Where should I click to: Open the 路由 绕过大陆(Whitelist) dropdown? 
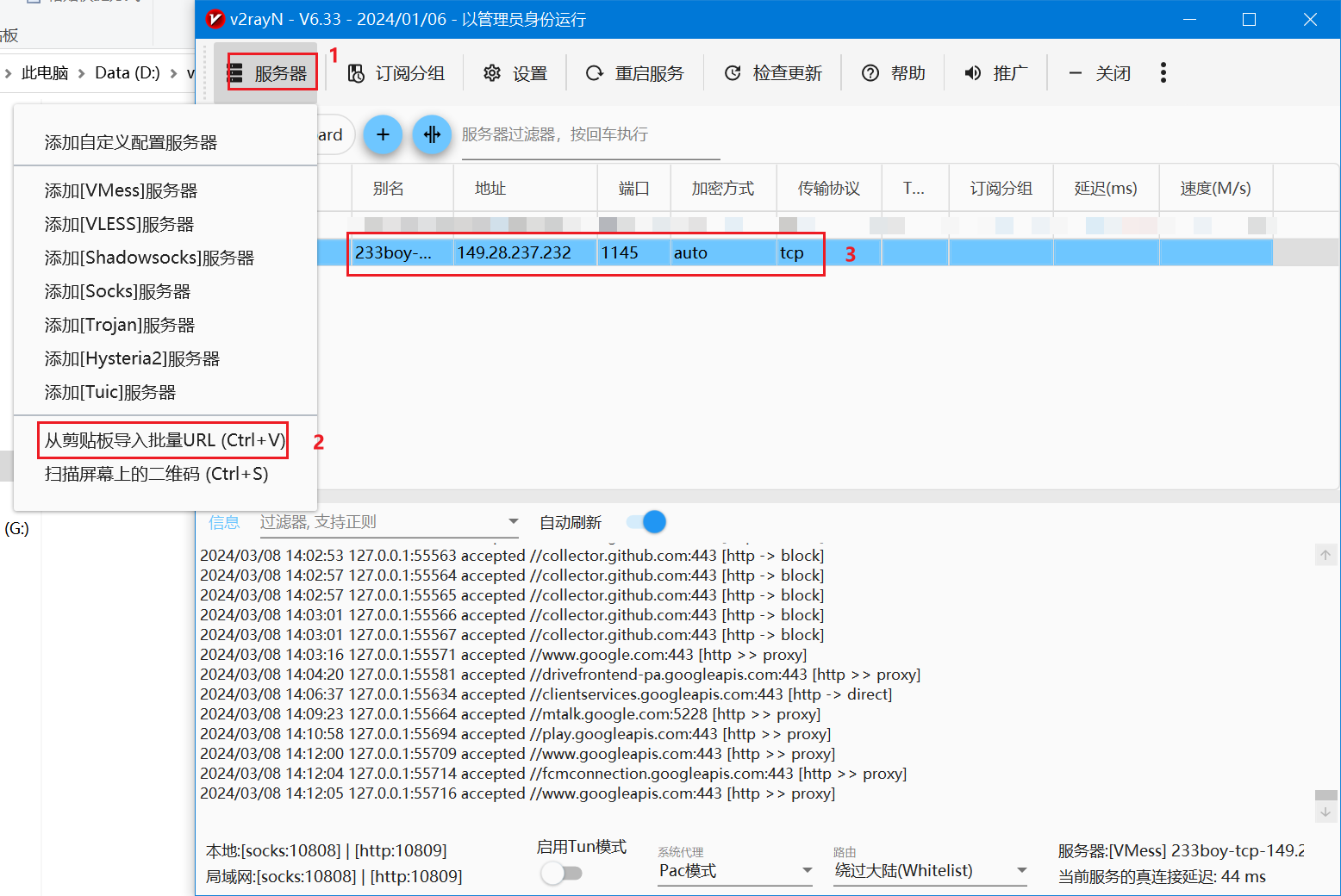click(930, 871)
